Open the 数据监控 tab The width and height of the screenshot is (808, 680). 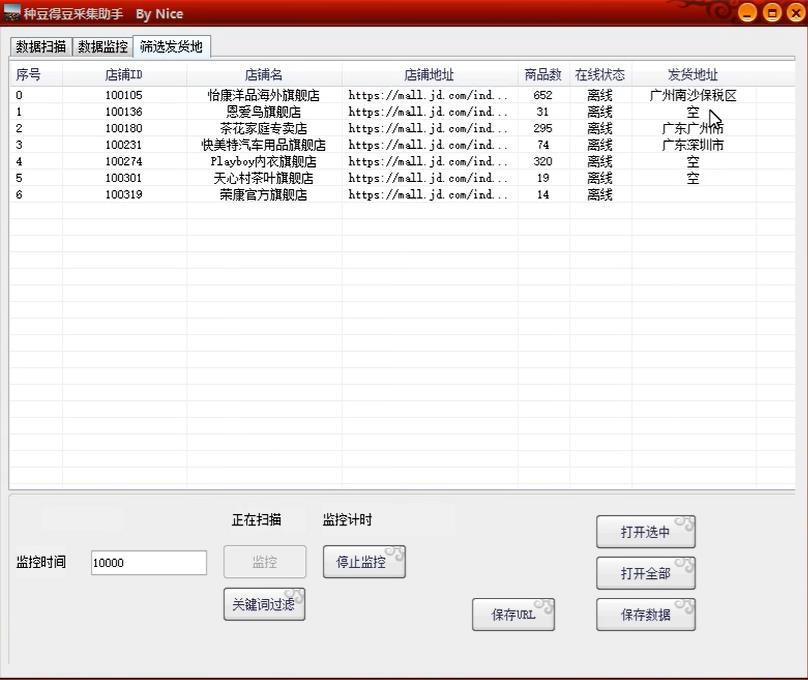pos(103,47)
